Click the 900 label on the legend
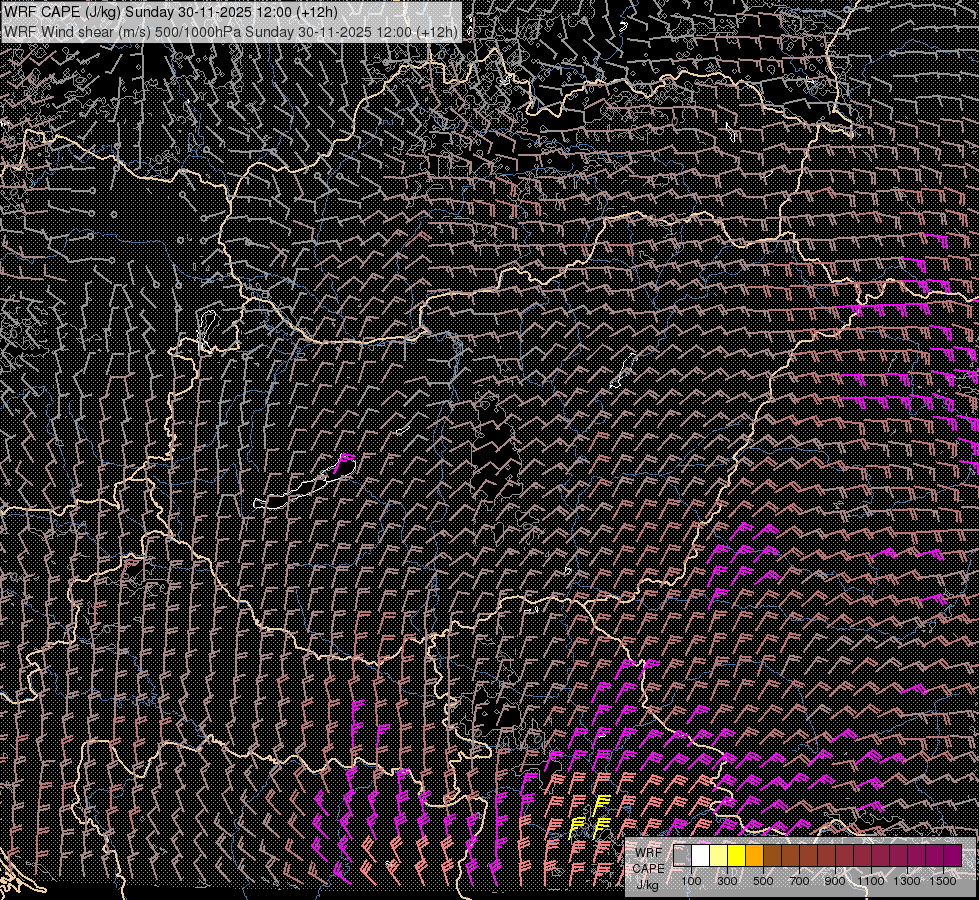The width and height of the screenshot is (979, 900). pyautogui.click(x=835, y=881)
